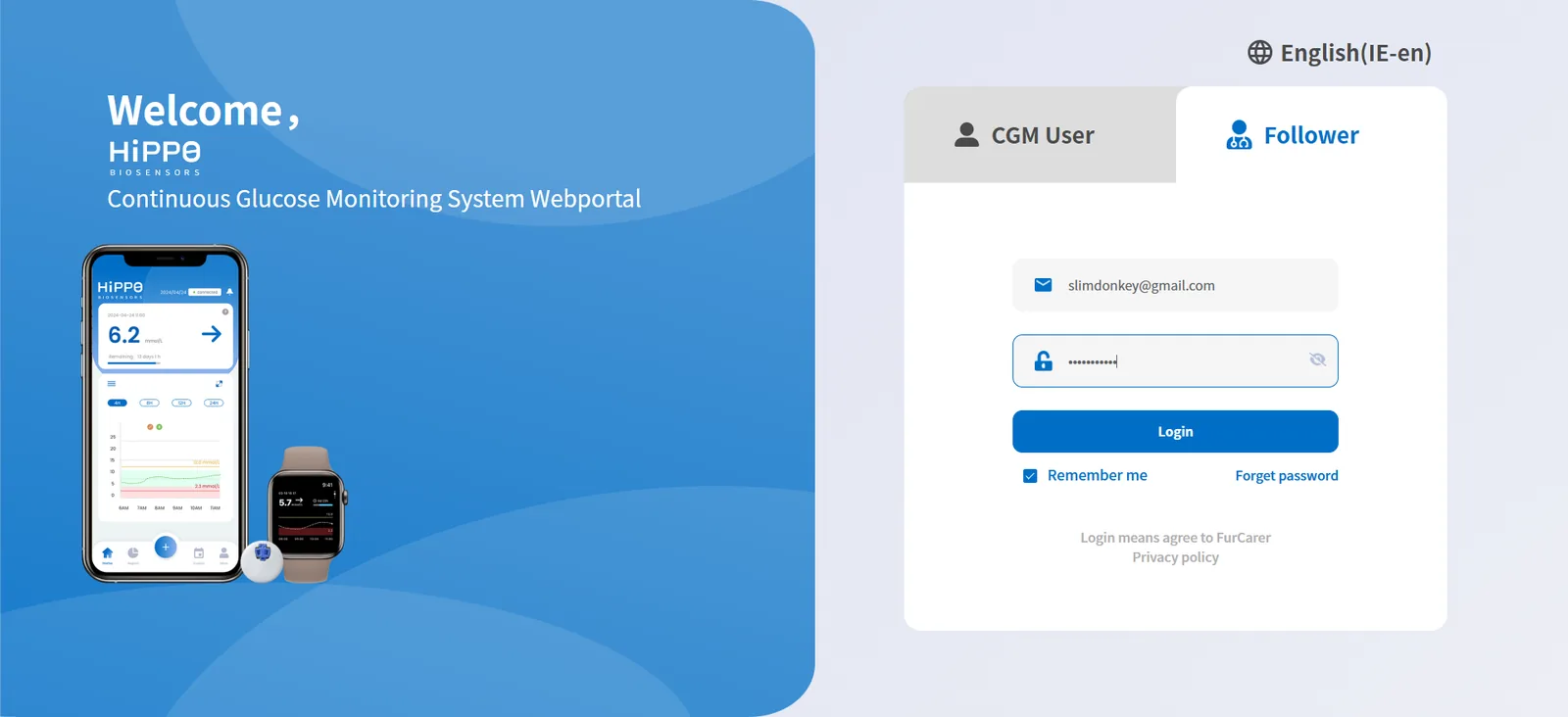Click the smartwatch mockup image
Image resolution: width=1568 pixels, height=717 pixels.
[x=308, y=514]
